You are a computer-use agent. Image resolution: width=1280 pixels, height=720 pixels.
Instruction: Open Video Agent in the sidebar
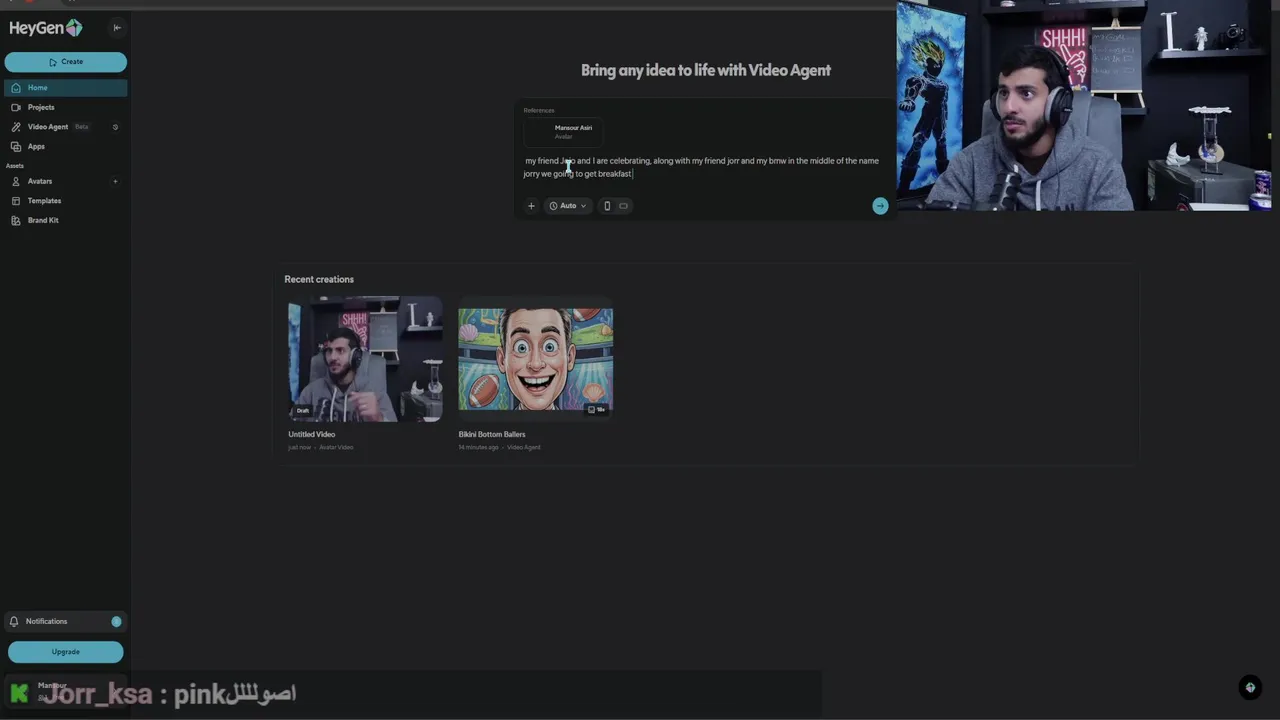click(x=48, y=127)
